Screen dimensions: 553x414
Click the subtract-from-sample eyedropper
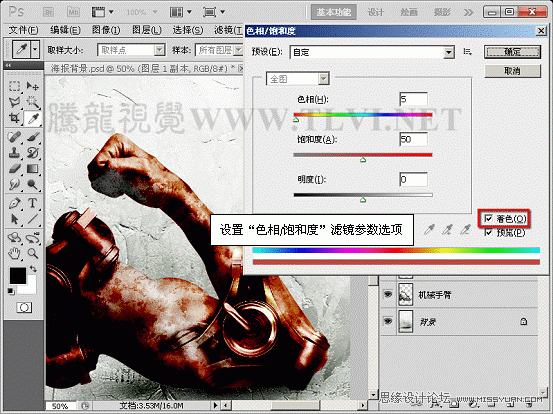[x=466, y=230]
